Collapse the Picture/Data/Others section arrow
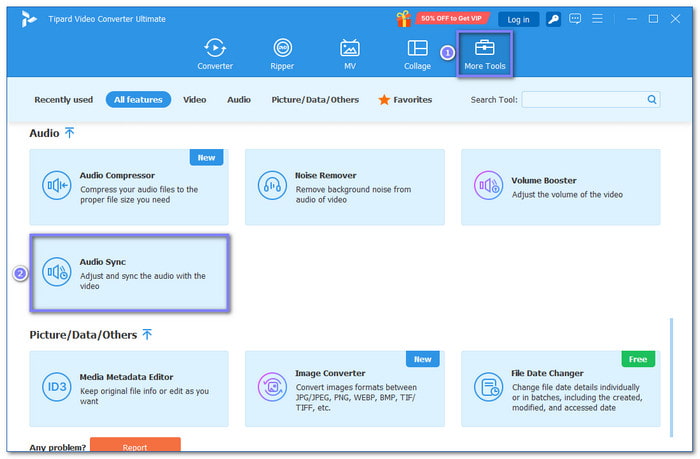700x459 pixels. [x=147, y=334]
